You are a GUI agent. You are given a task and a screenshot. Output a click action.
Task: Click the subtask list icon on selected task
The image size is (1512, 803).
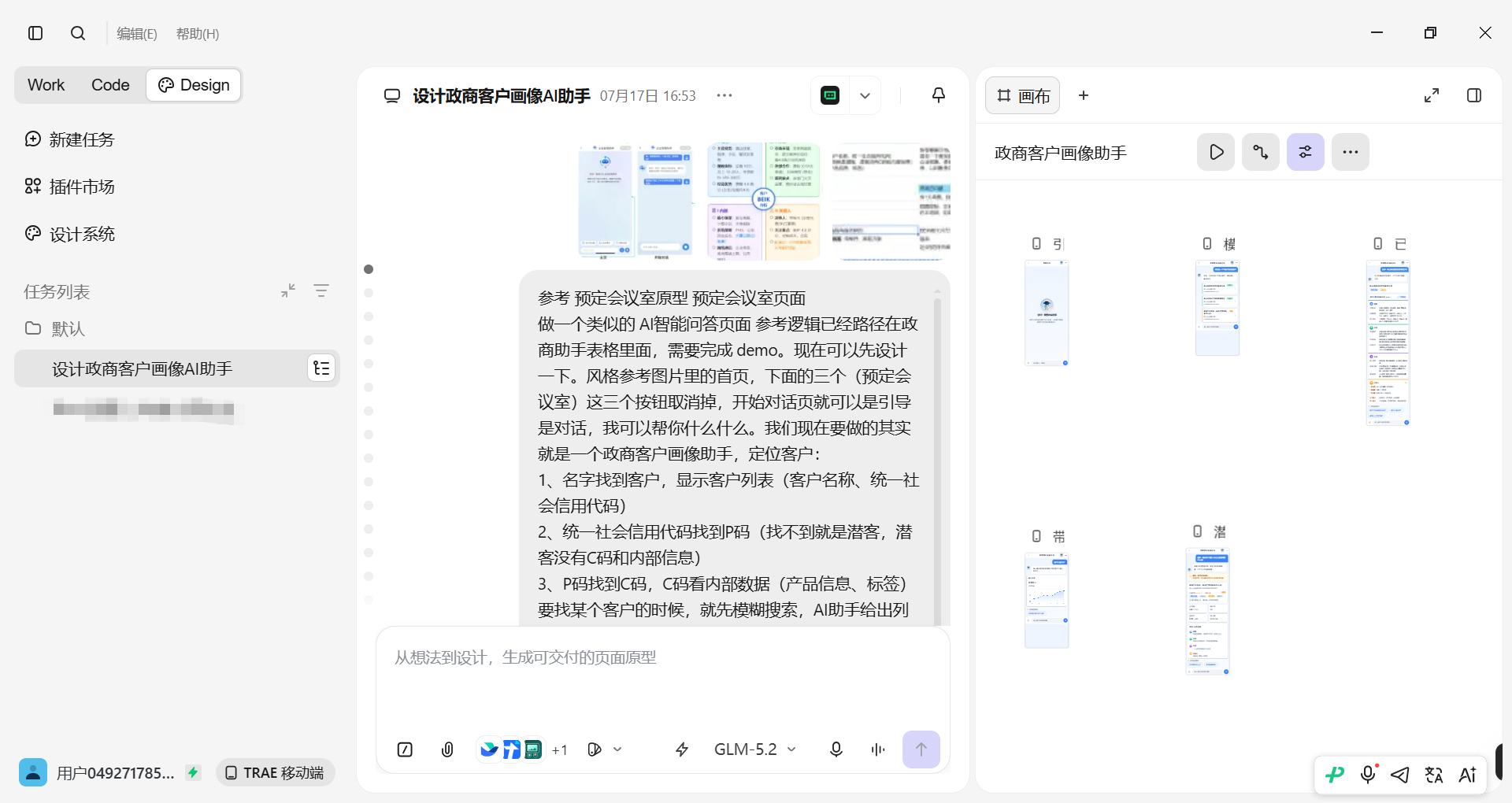[x=321, y=368]
